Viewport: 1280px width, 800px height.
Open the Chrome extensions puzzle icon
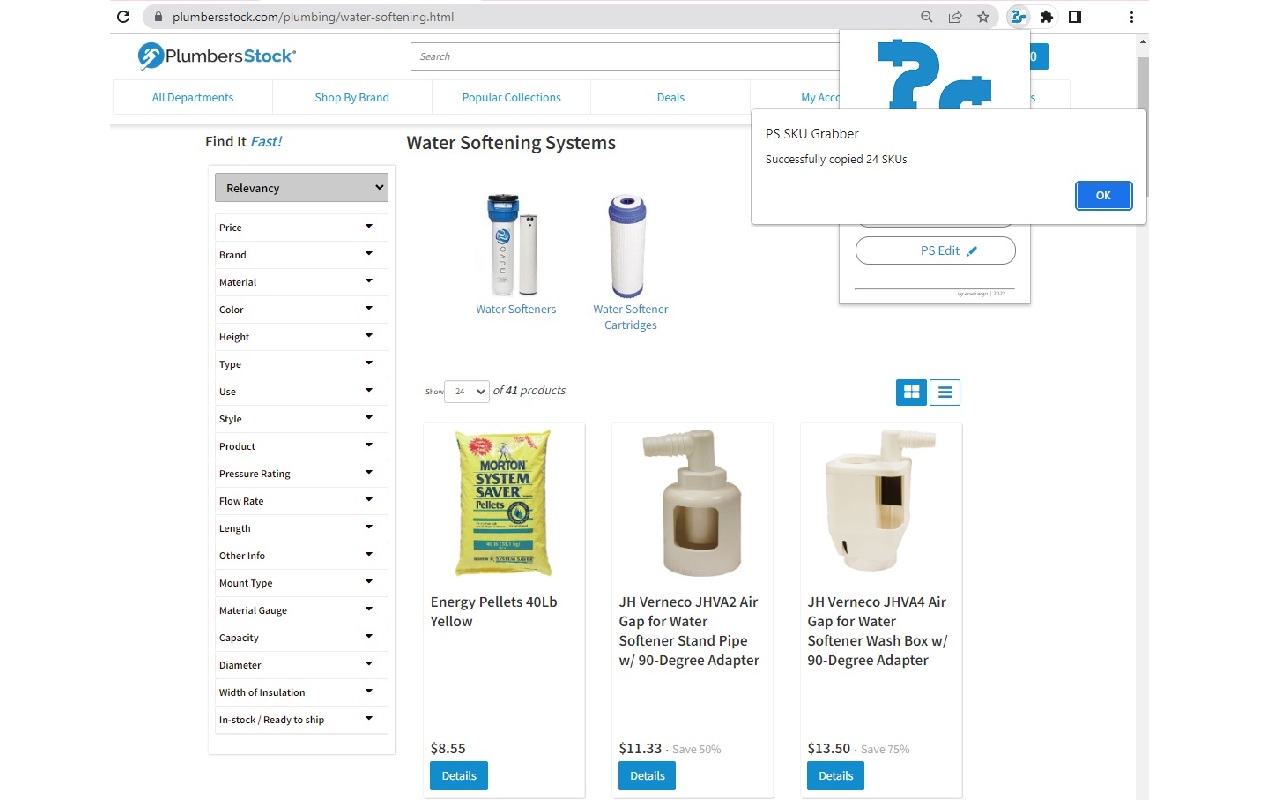[1046, 17]
